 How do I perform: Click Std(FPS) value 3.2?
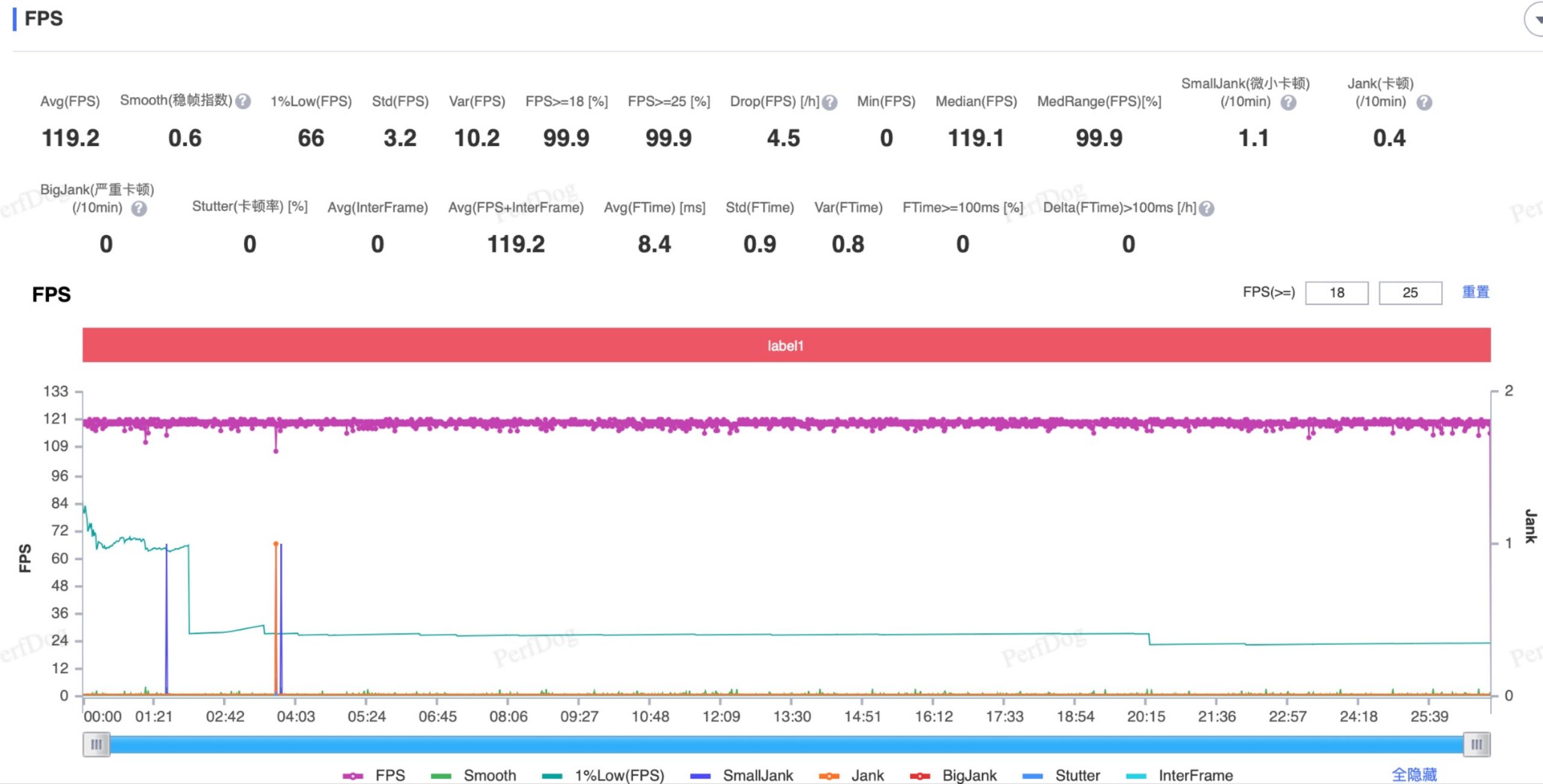coord(400,139)
